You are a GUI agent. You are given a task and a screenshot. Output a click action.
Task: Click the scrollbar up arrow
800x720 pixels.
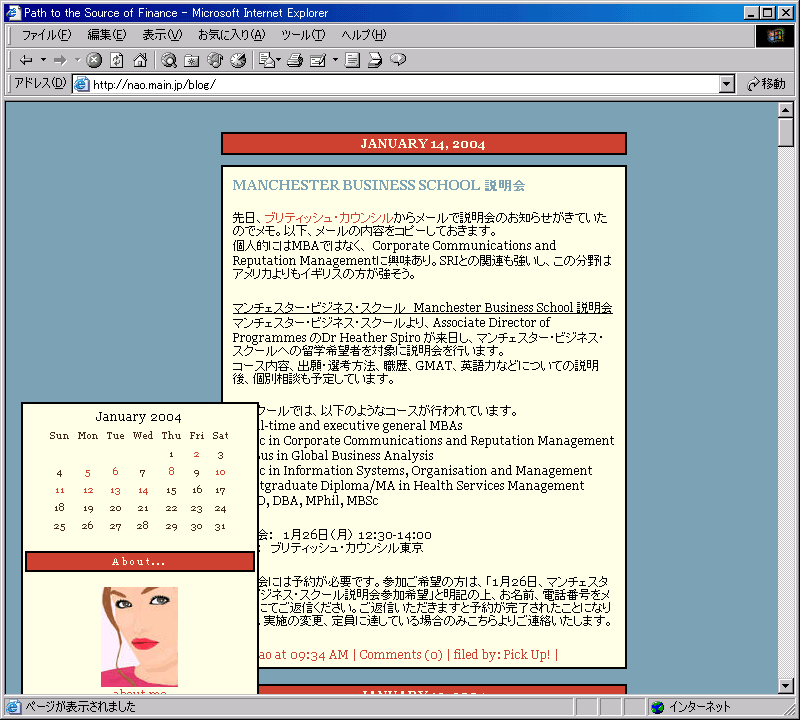pos(786,110)
